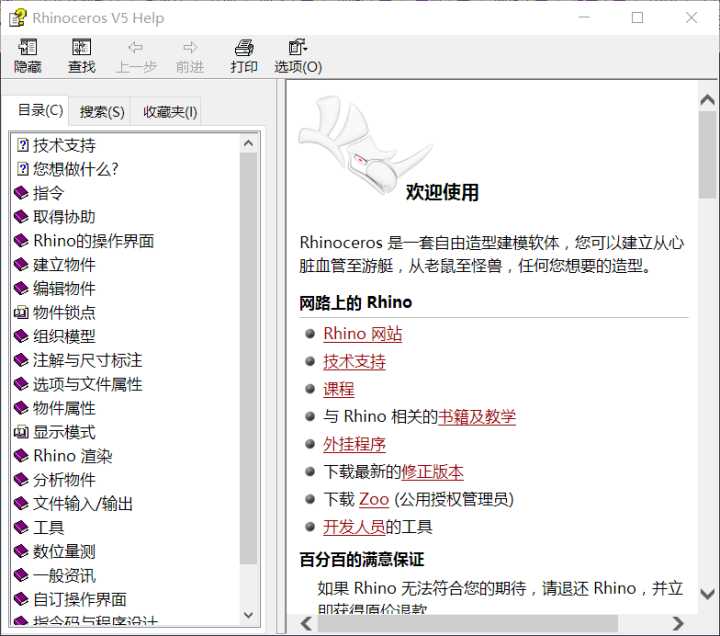Select the 自订操作界面 topic
The image size is (720, 636).
click(80, 599)
